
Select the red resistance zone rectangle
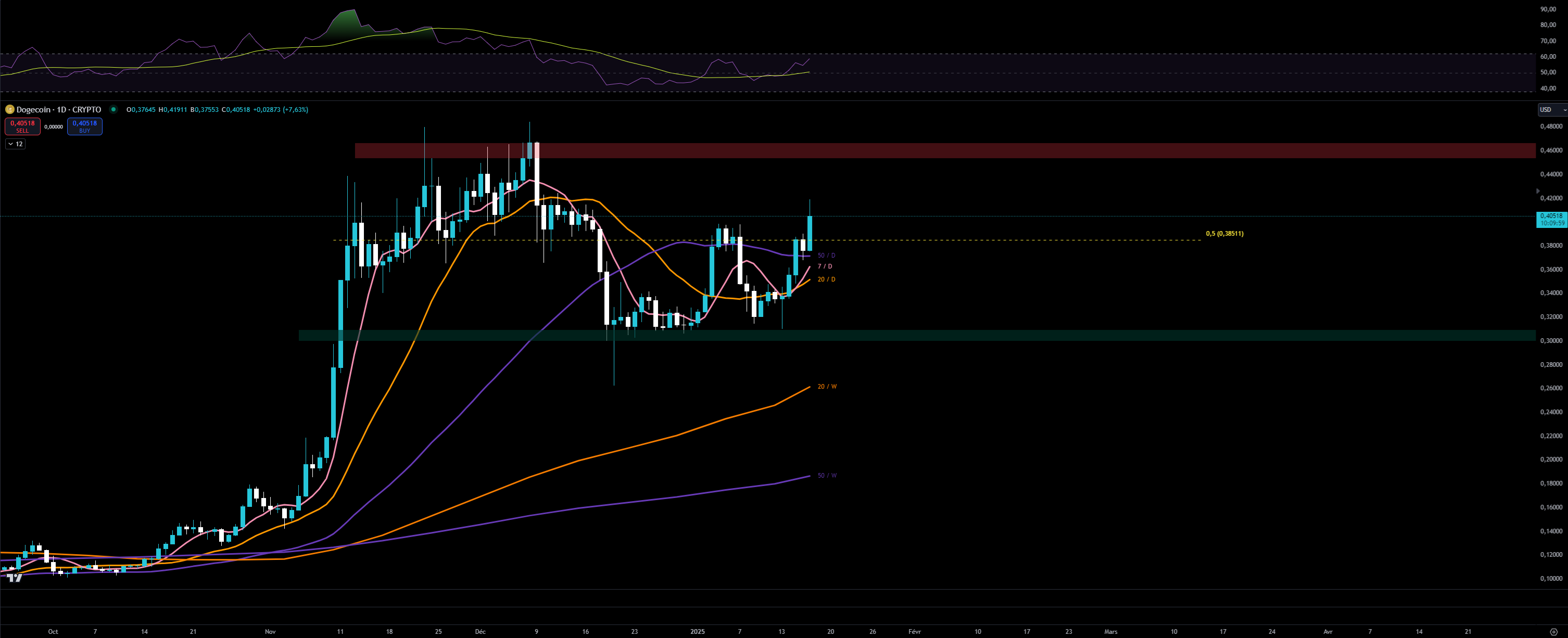[974, 150]
